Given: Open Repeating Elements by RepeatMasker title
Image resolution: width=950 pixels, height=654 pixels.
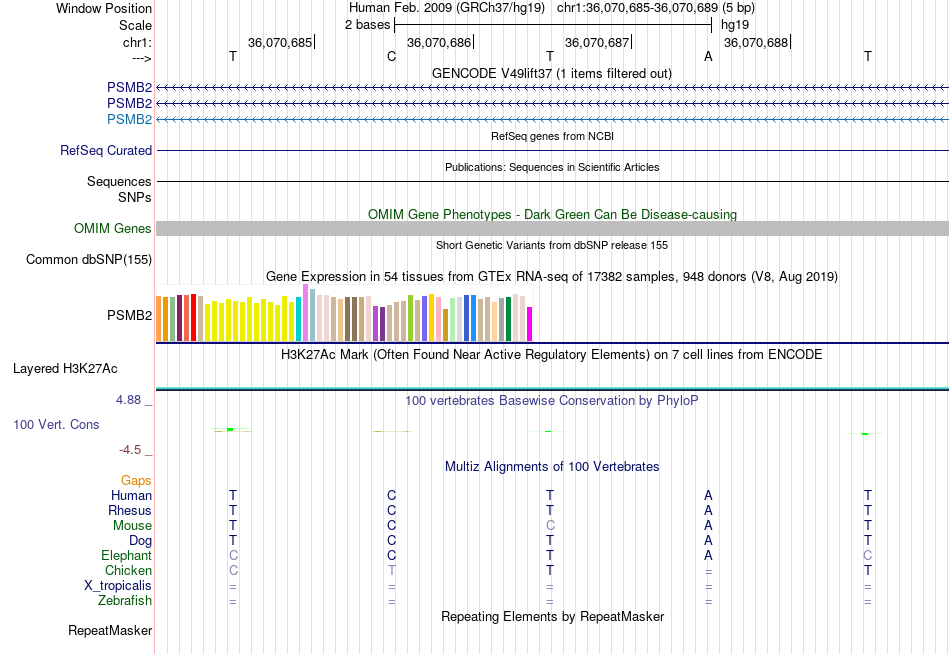Looking at the screenshot, I should coord(552,617).
